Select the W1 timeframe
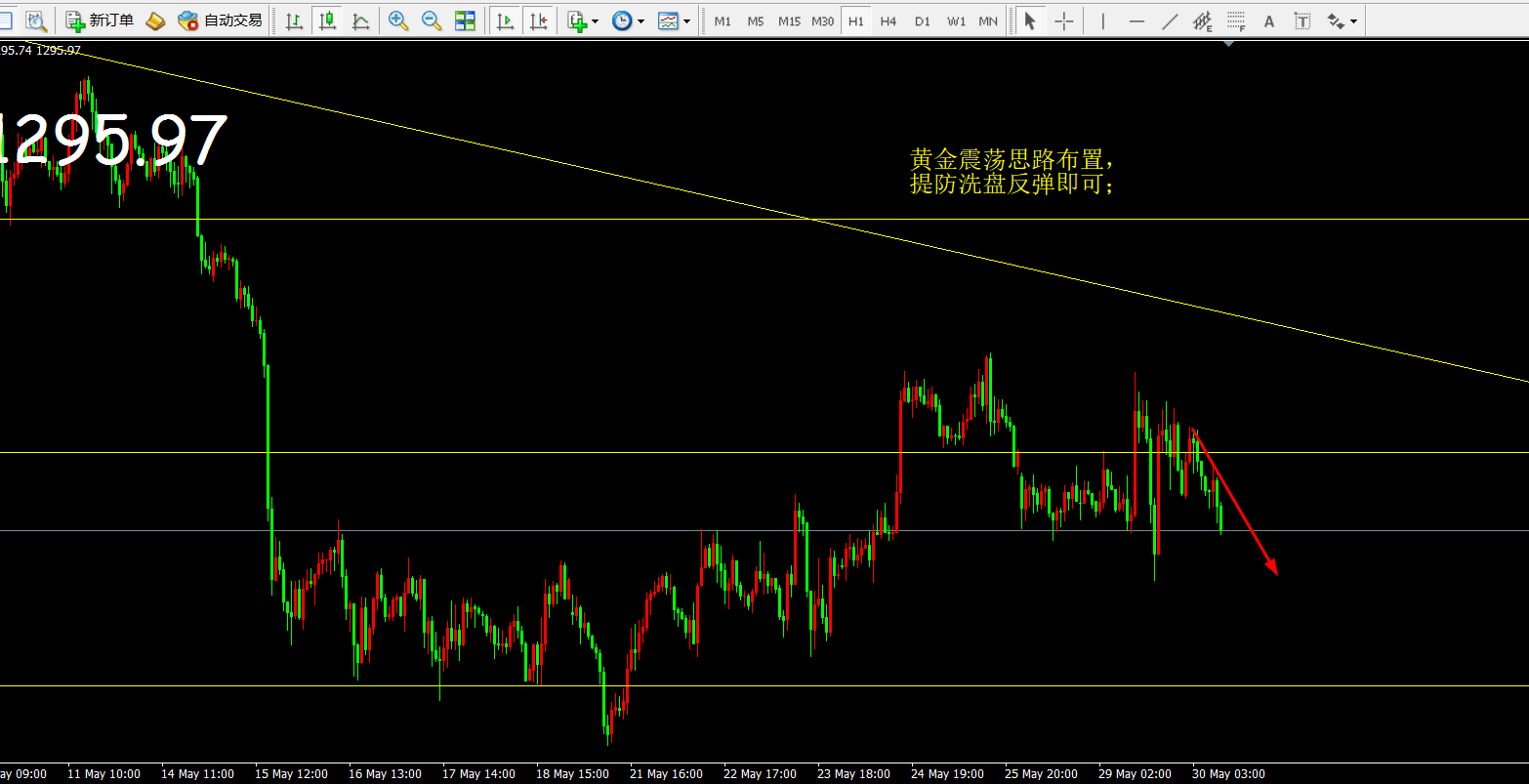Screen dimensions: 1529x784 (956, 21)
